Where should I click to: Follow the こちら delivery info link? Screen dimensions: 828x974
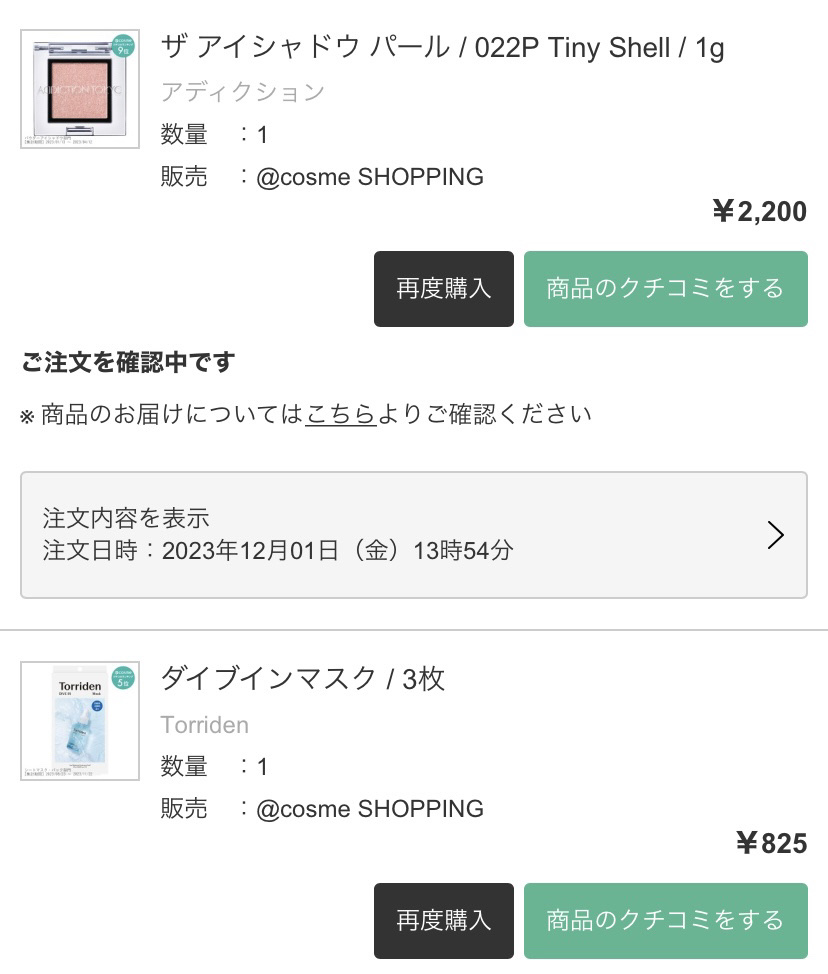(x=341, y=414)
